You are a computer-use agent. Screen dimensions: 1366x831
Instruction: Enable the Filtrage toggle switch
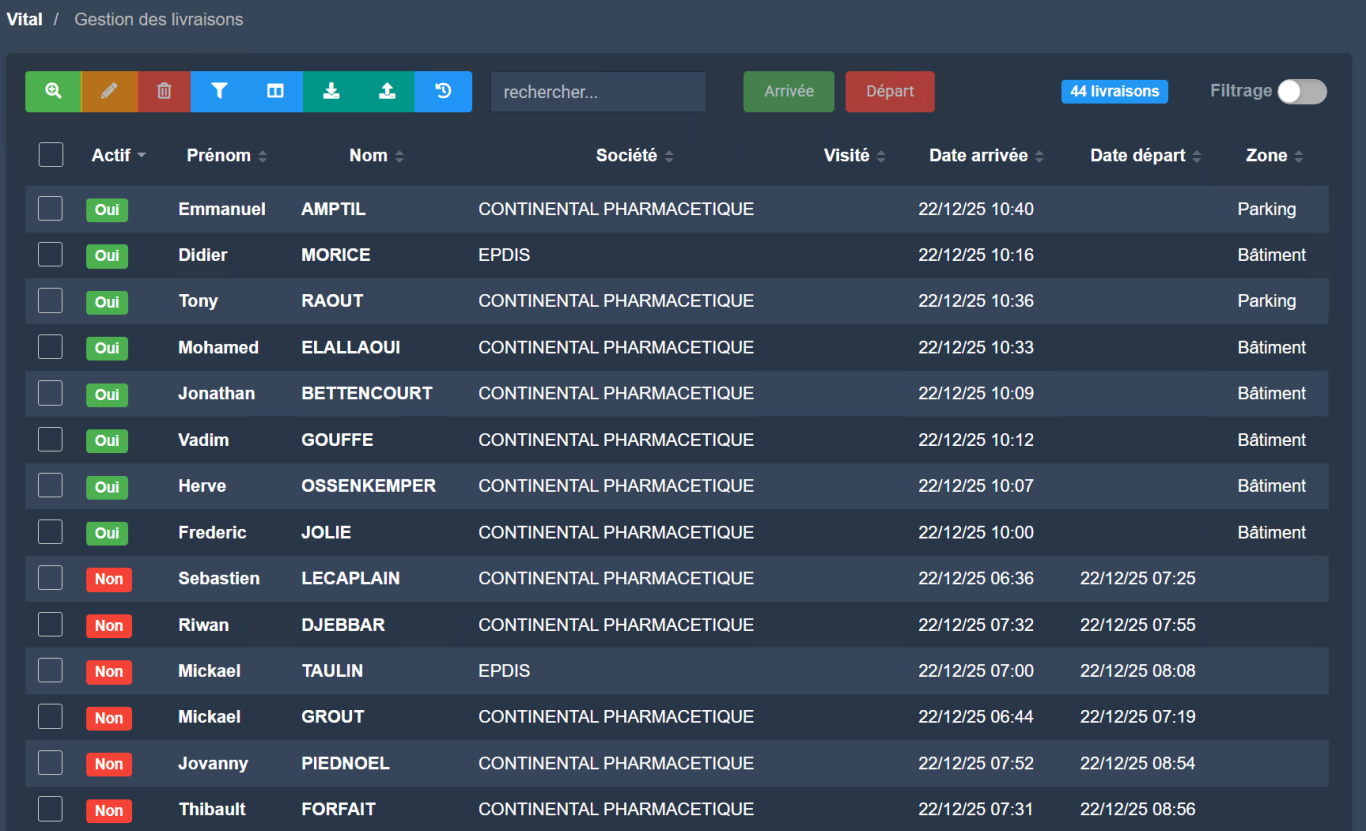(x=1301, y=91)
